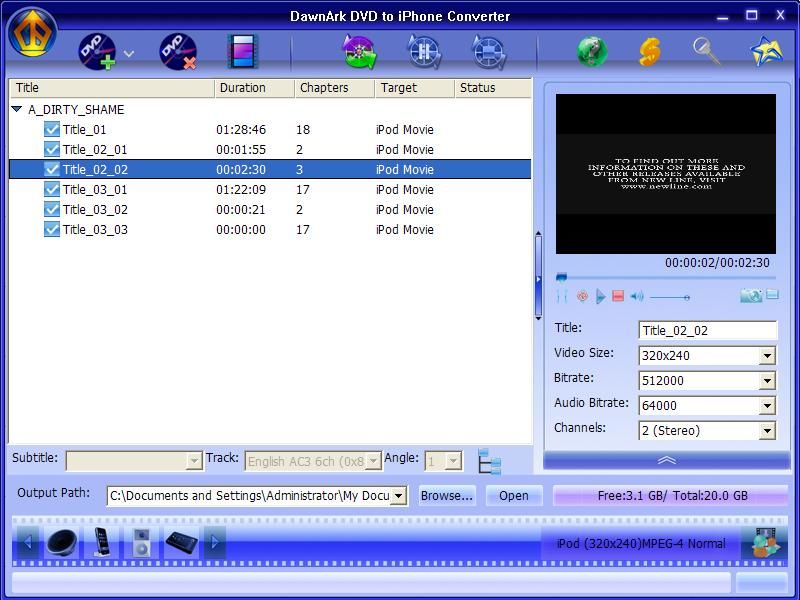
Task: Open the Video Size dropdown
Action: point(767,356)
